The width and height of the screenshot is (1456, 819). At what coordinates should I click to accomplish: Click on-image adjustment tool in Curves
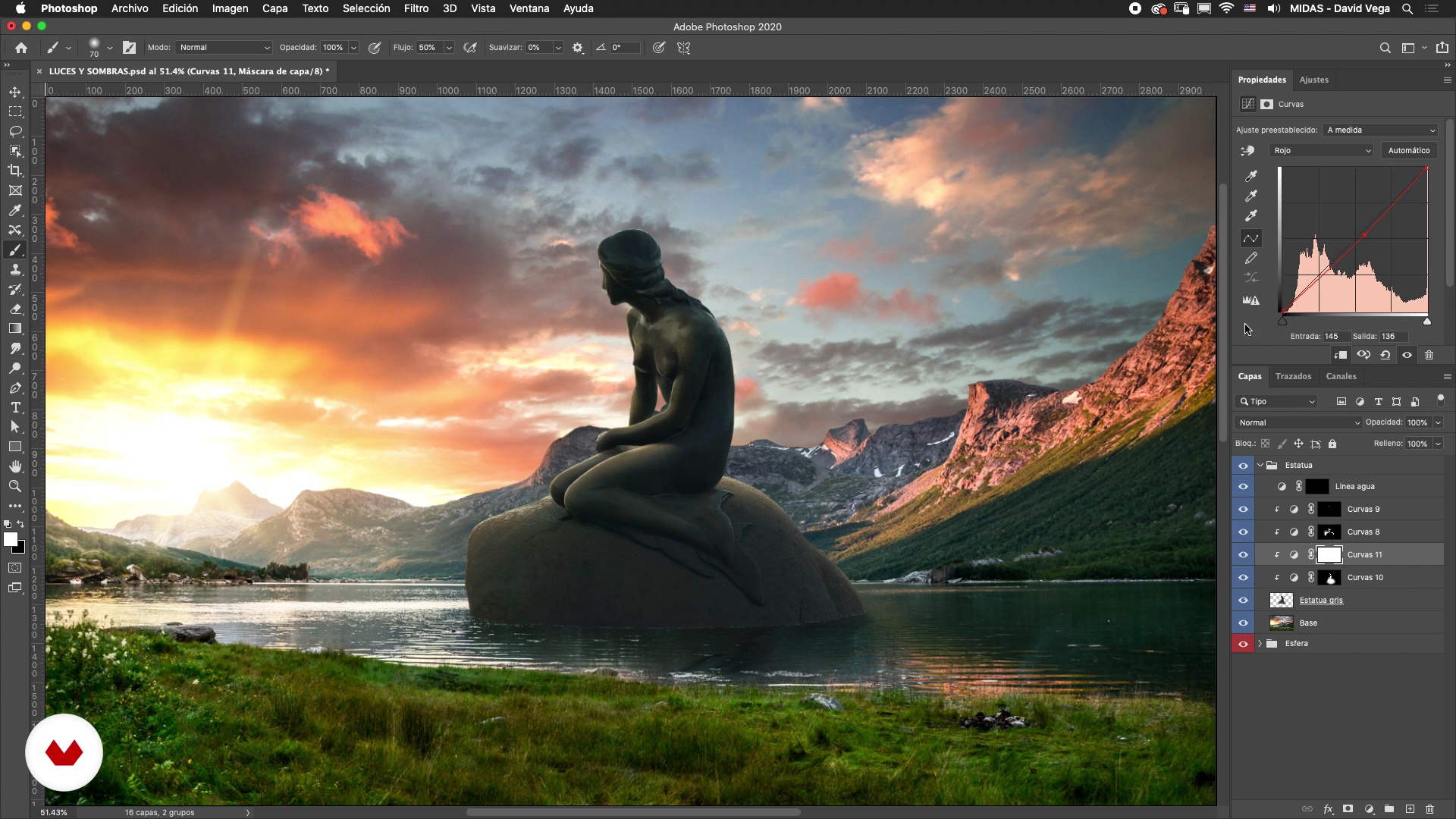1248,151
